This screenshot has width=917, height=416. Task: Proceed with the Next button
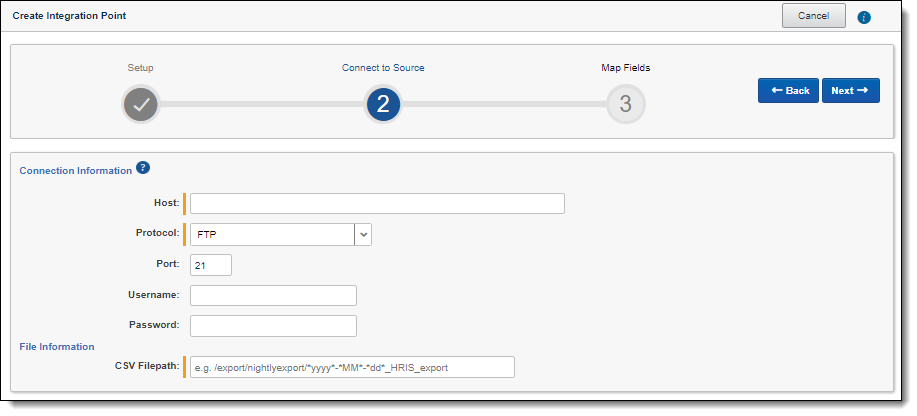click(851, 91)
